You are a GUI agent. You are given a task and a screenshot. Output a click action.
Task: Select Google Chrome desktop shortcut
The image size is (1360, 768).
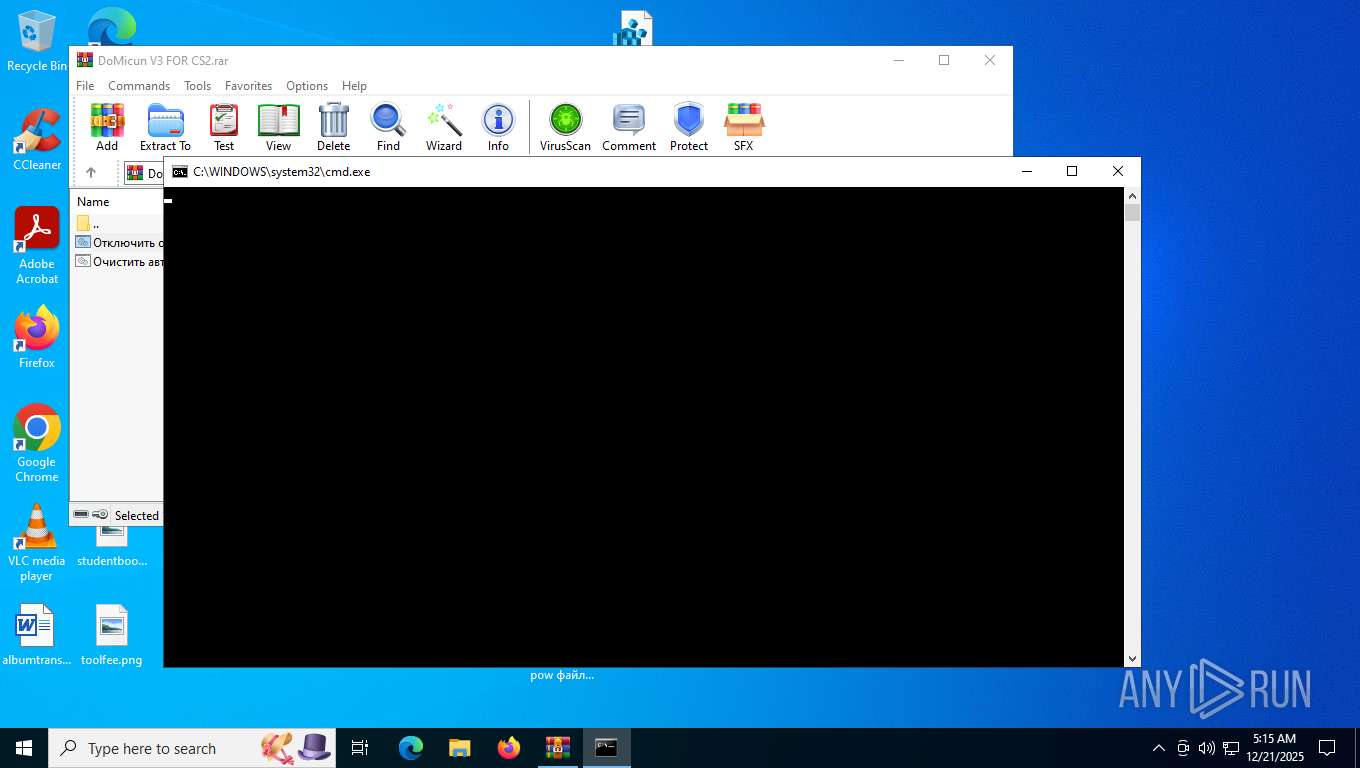[37, 444]
